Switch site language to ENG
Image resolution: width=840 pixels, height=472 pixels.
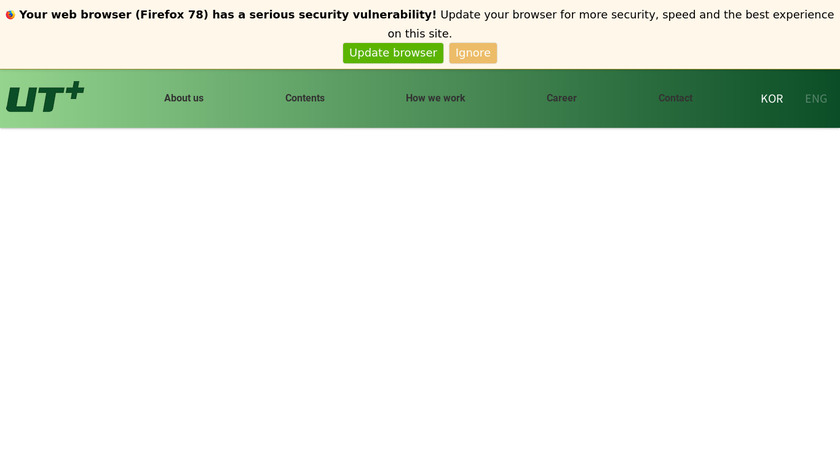pos(816,99)
